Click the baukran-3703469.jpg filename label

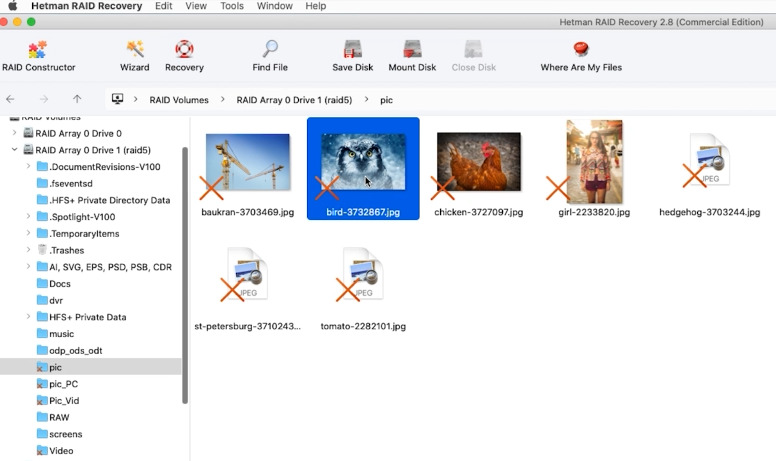click(247, 212)
